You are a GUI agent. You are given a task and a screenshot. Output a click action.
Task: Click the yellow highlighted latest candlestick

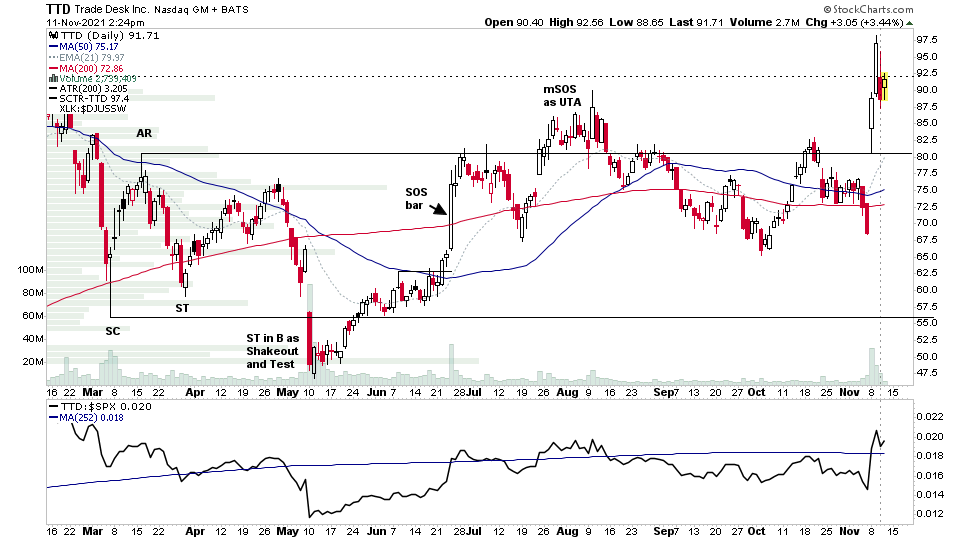point(885,86)
